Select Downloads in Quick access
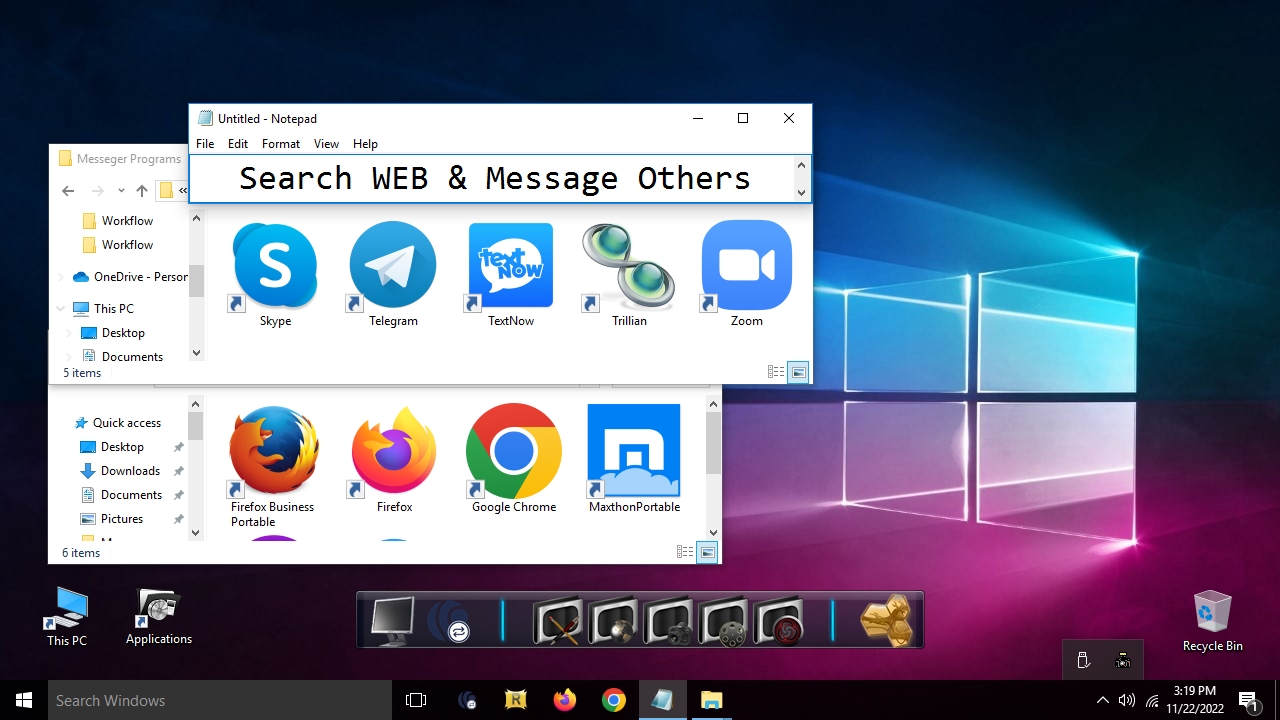 point(130,471)
